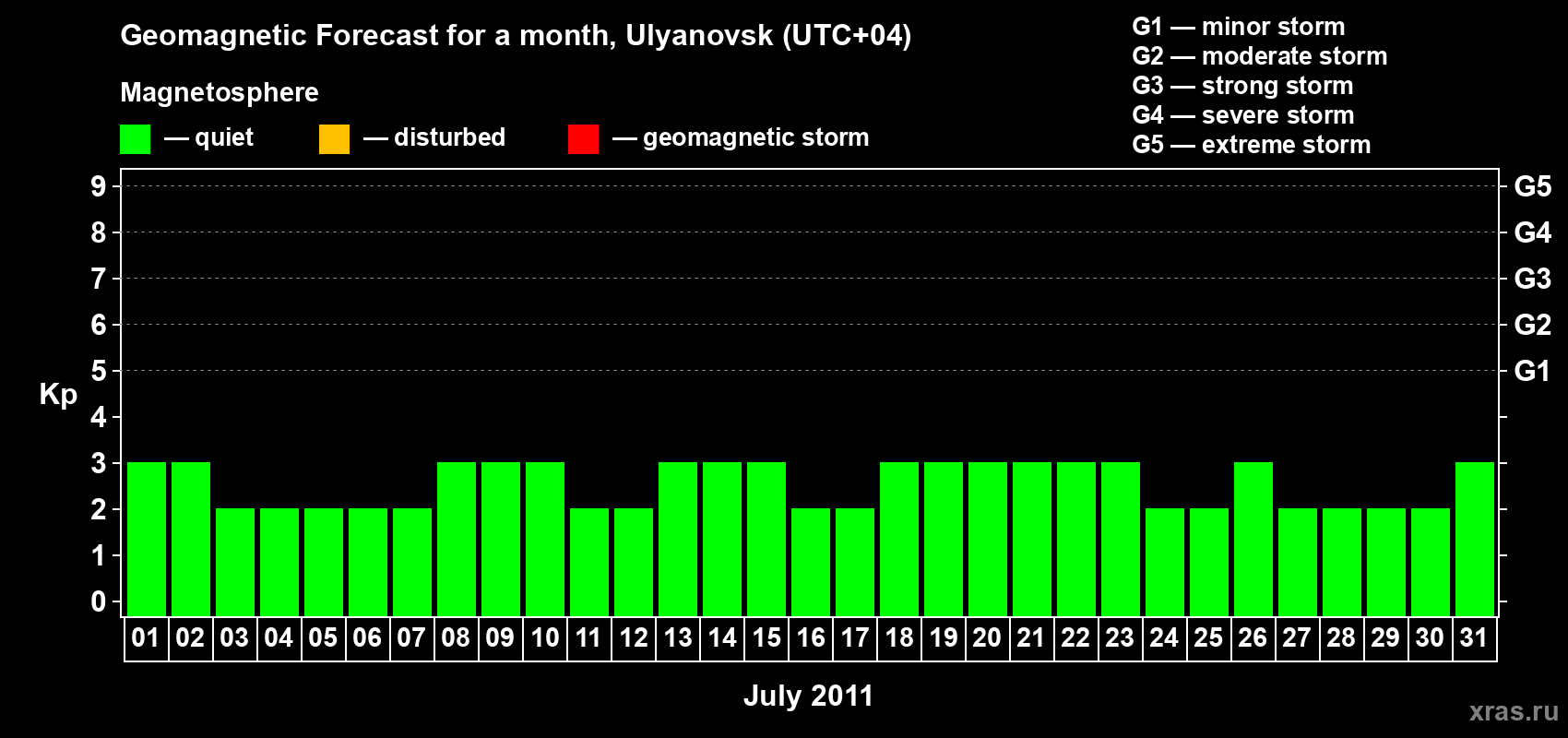Image resolution: width=1568 pixels, height=738 pixels.
Task: Click the Kp axis label
Action: coord(58,396)
